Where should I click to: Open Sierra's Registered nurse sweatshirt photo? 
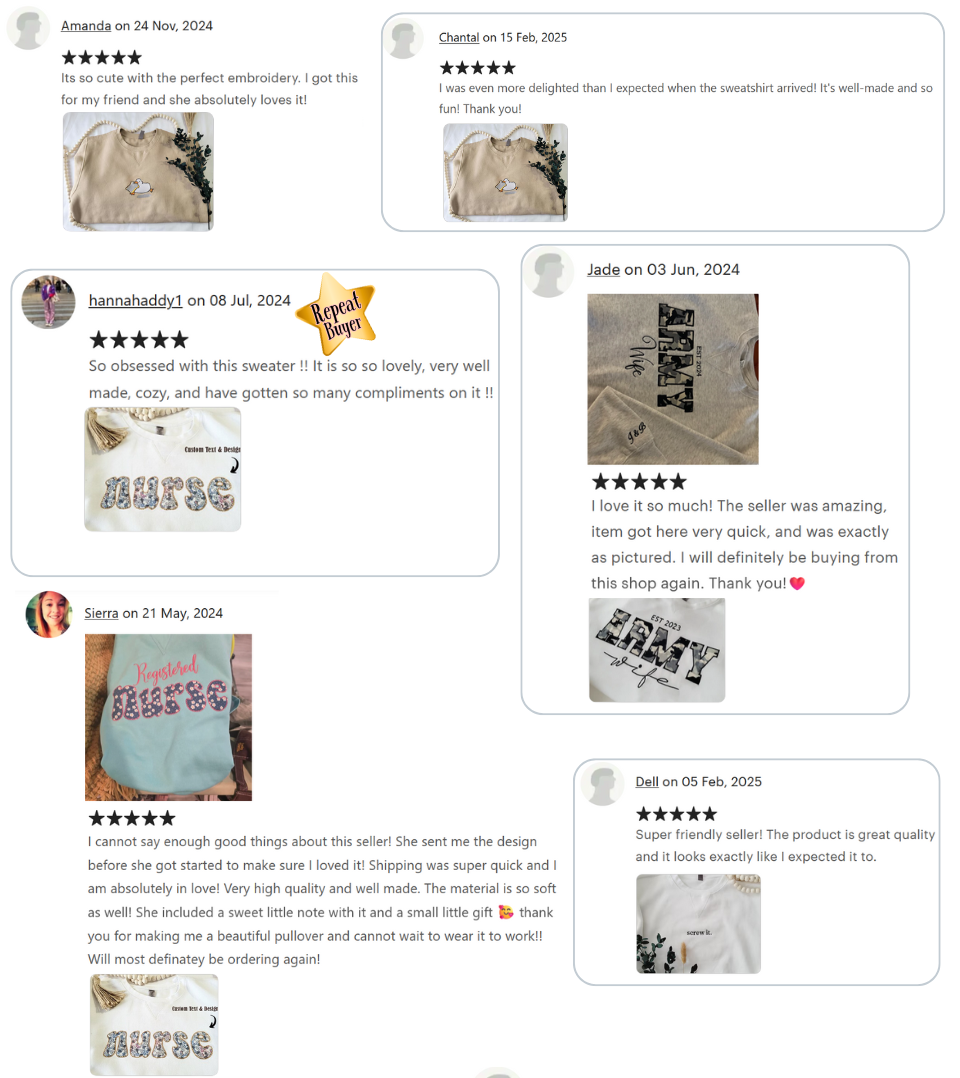point(168,717)
